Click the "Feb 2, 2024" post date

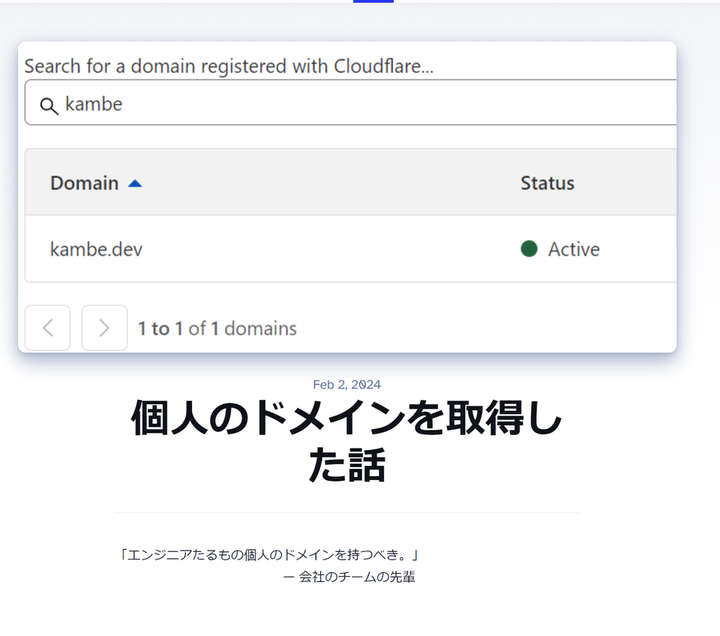[346, 384]
